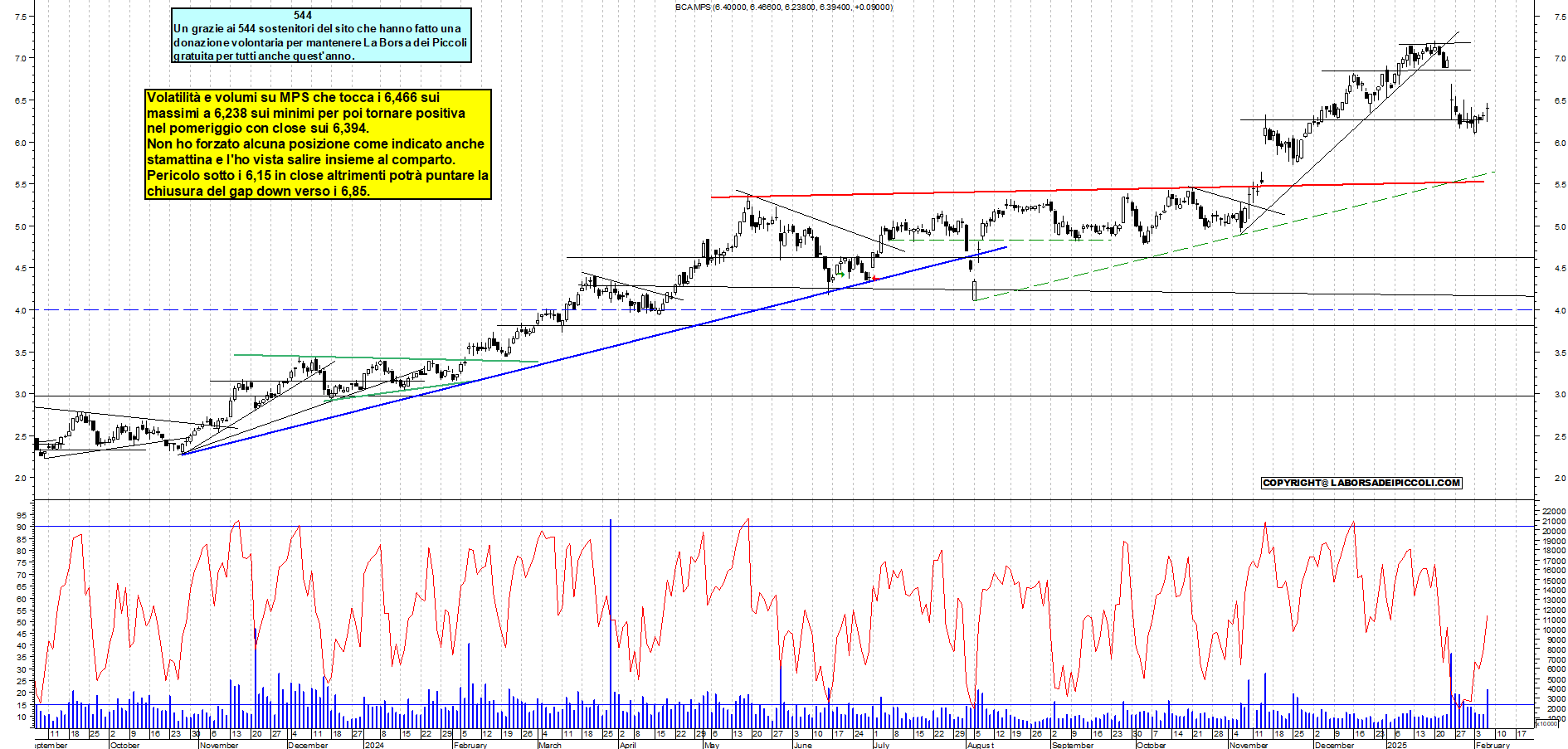Click 'nel pomeriggio con close sui 6,394' line
Image resolution: width=1568 pixels, height=749 pixels.
(258, 128)
